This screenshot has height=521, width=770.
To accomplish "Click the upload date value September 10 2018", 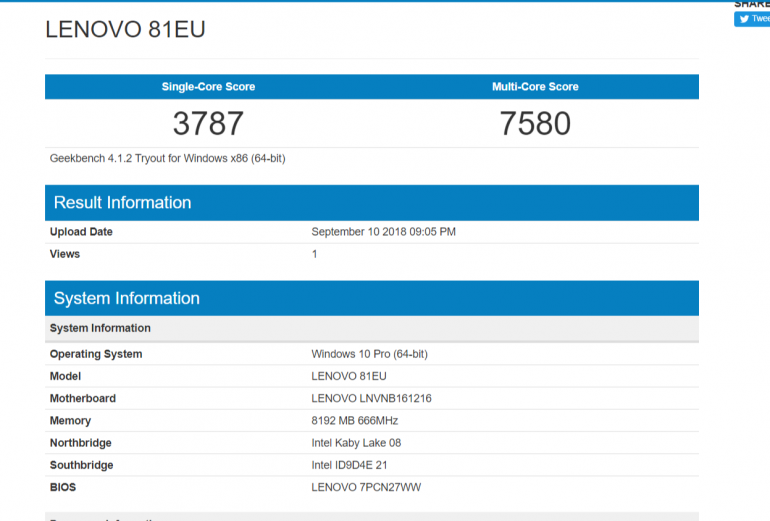I will point(383,232).
